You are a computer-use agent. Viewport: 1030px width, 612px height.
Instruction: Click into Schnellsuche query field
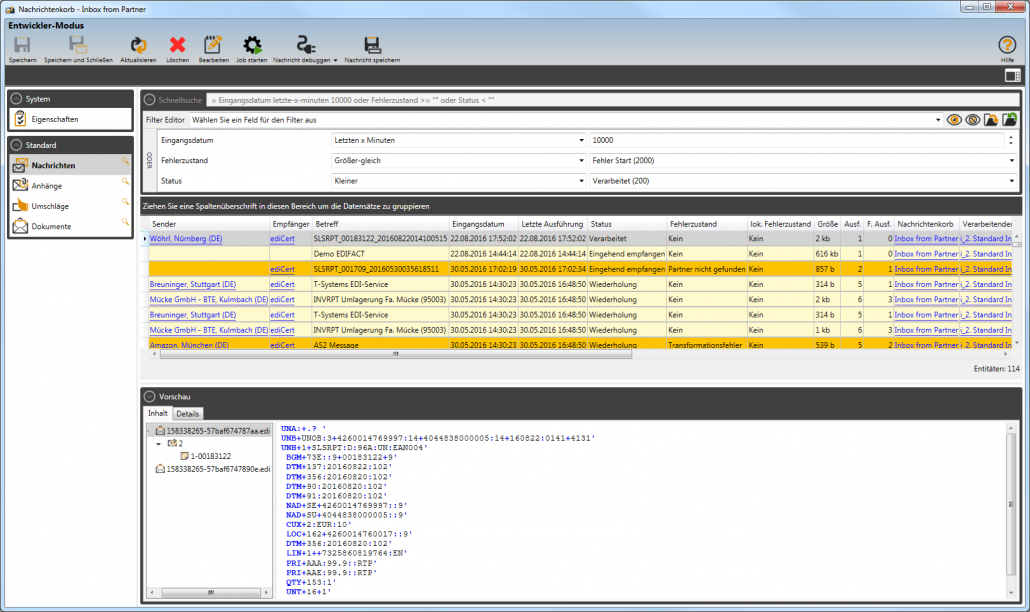[x=612, y=100]
